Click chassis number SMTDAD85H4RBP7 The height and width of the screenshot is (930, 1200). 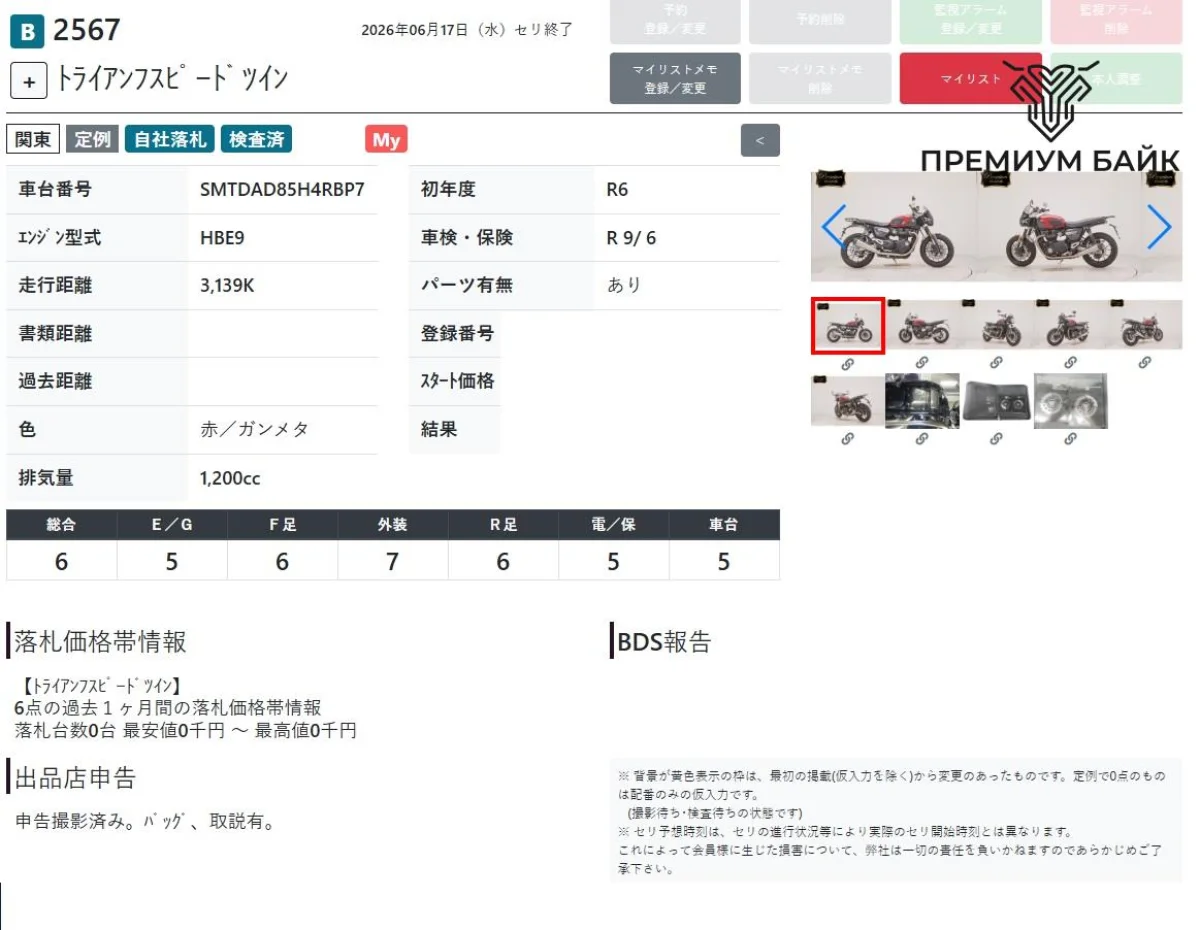coord(283,190)
